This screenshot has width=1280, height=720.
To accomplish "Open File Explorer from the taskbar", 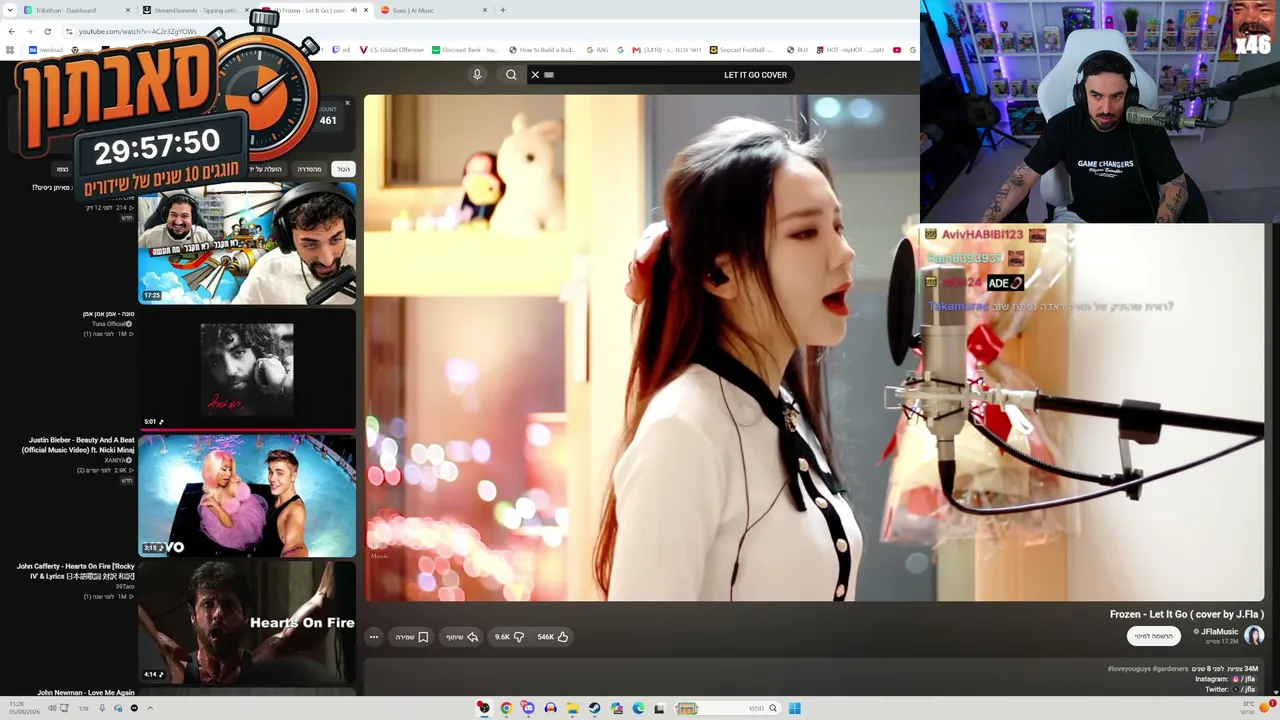I will click(x=572, y=709).
